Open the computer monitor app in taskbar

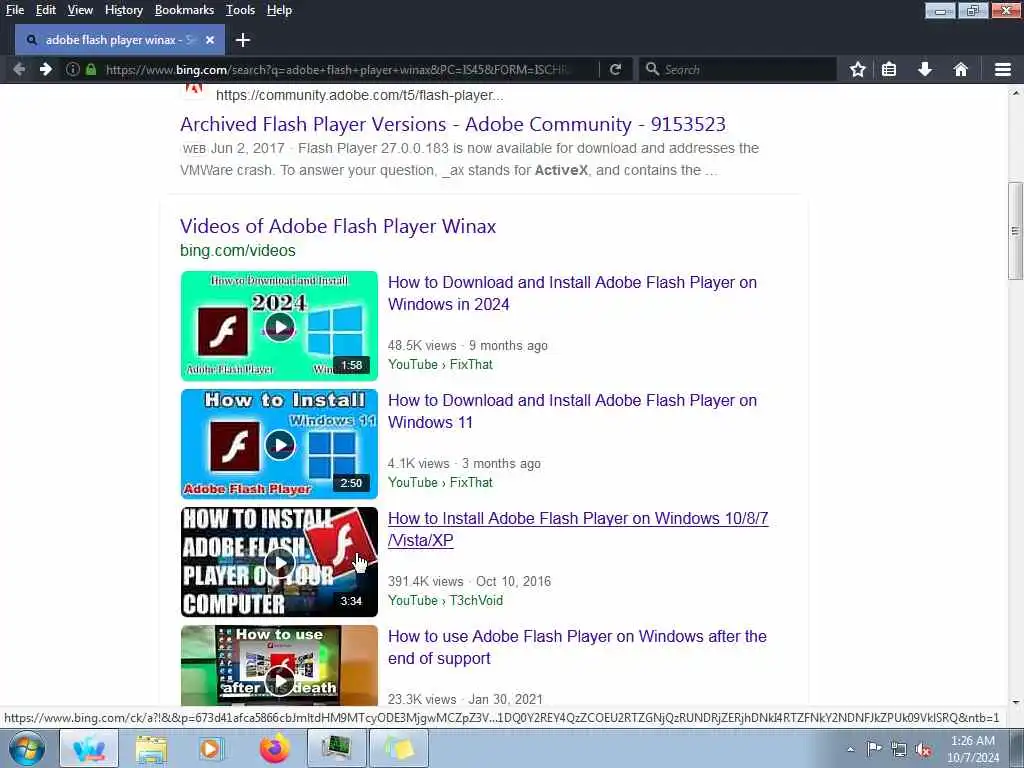[x=337, y=748]
